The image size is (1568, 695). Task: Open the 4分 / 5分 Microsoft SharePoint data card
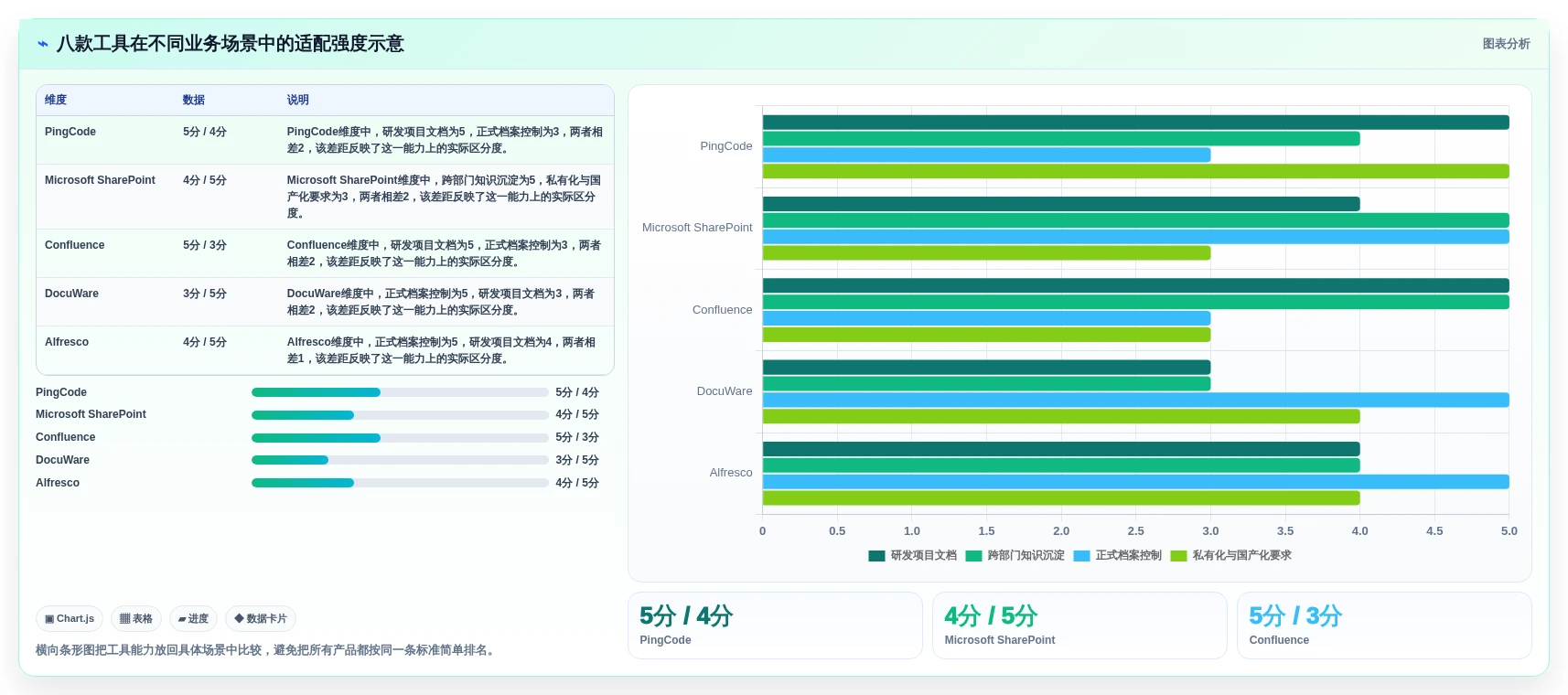click(1079, 625)
